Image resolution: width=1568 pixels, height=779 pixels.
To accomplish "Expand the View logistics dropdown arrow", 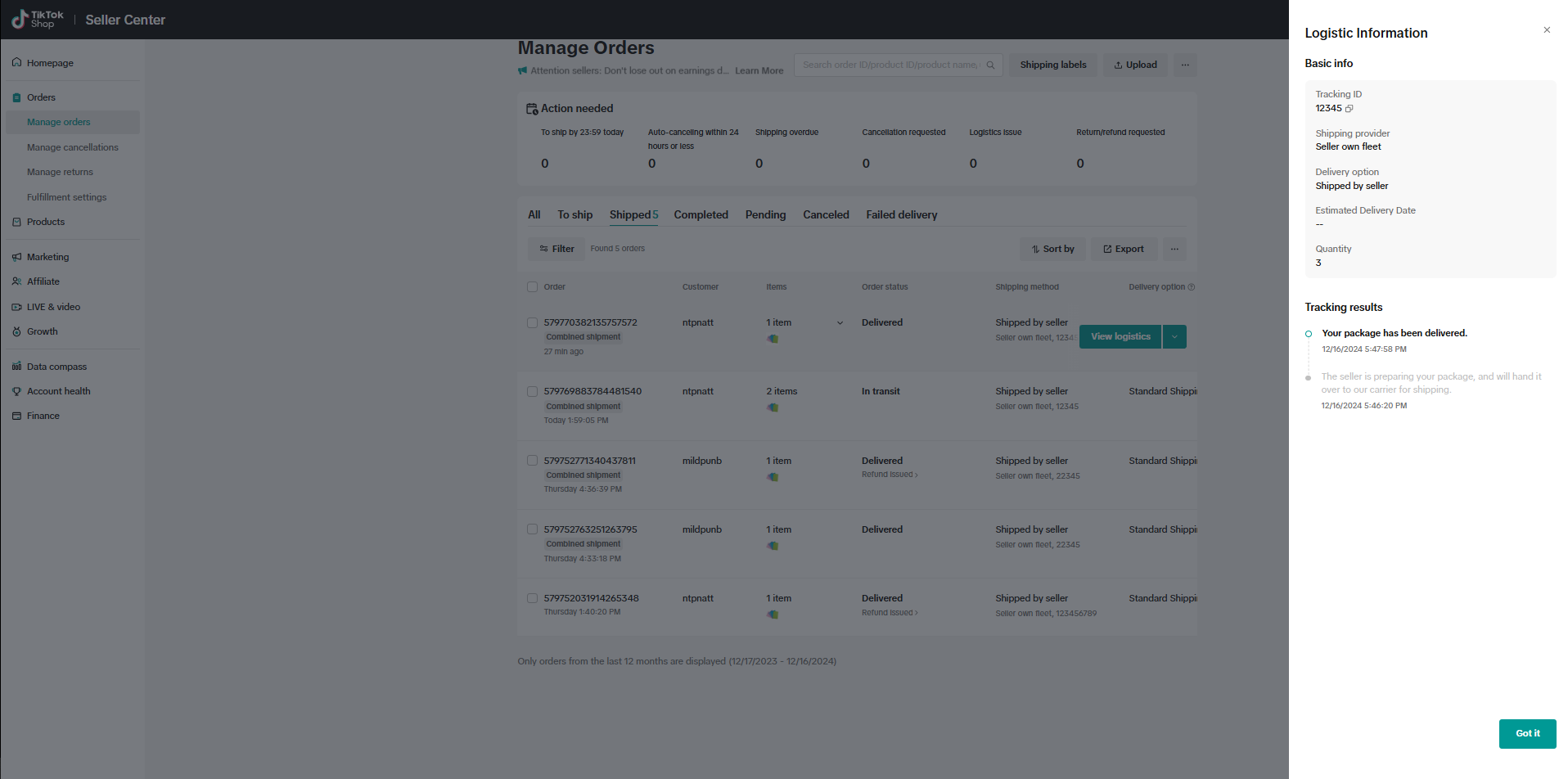I will (1174, 337).
